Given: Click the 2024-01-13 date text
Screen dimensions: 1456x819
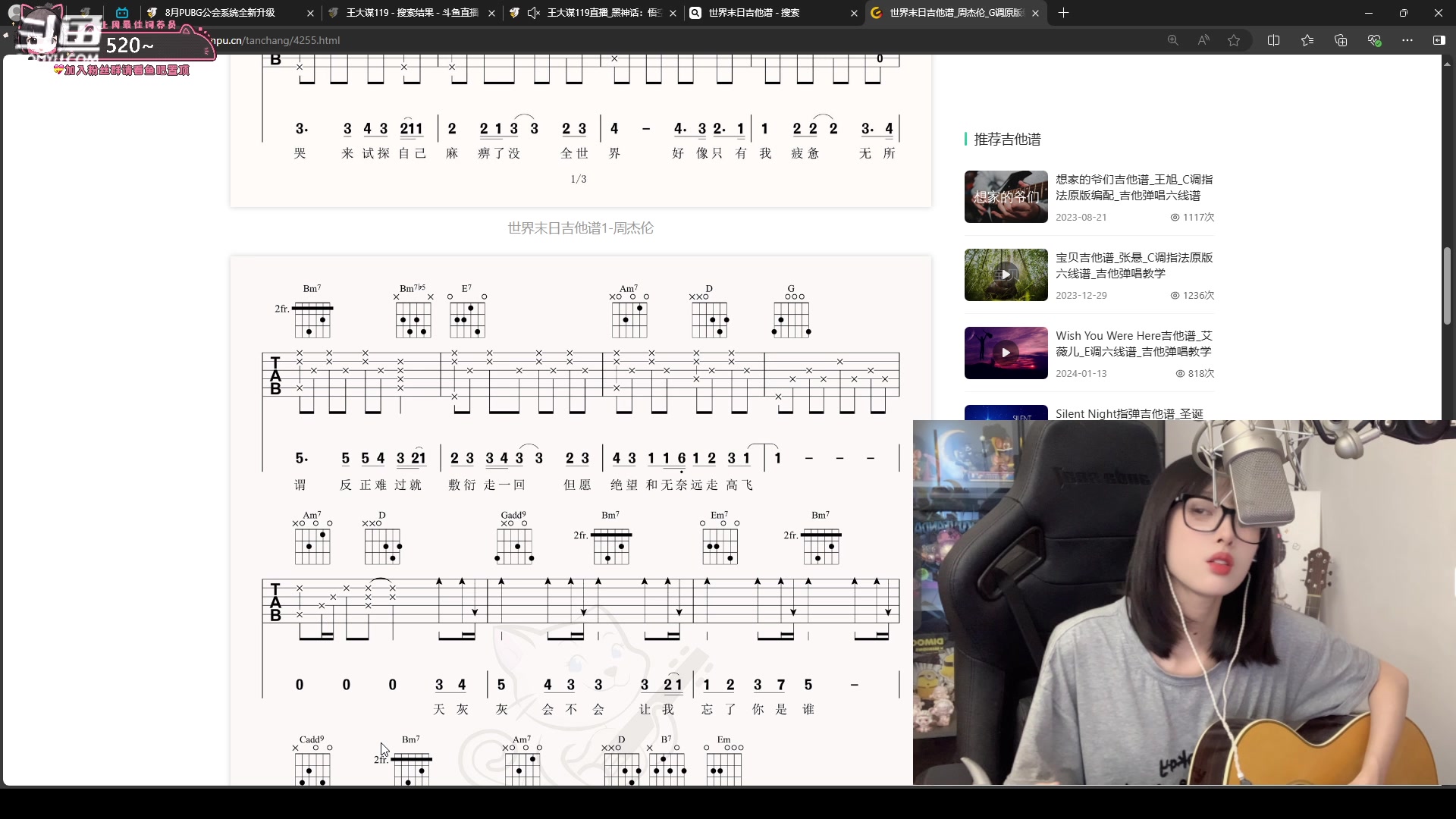Looking at the screenshot, I should pyautogui.click(x=1081, y=373).
